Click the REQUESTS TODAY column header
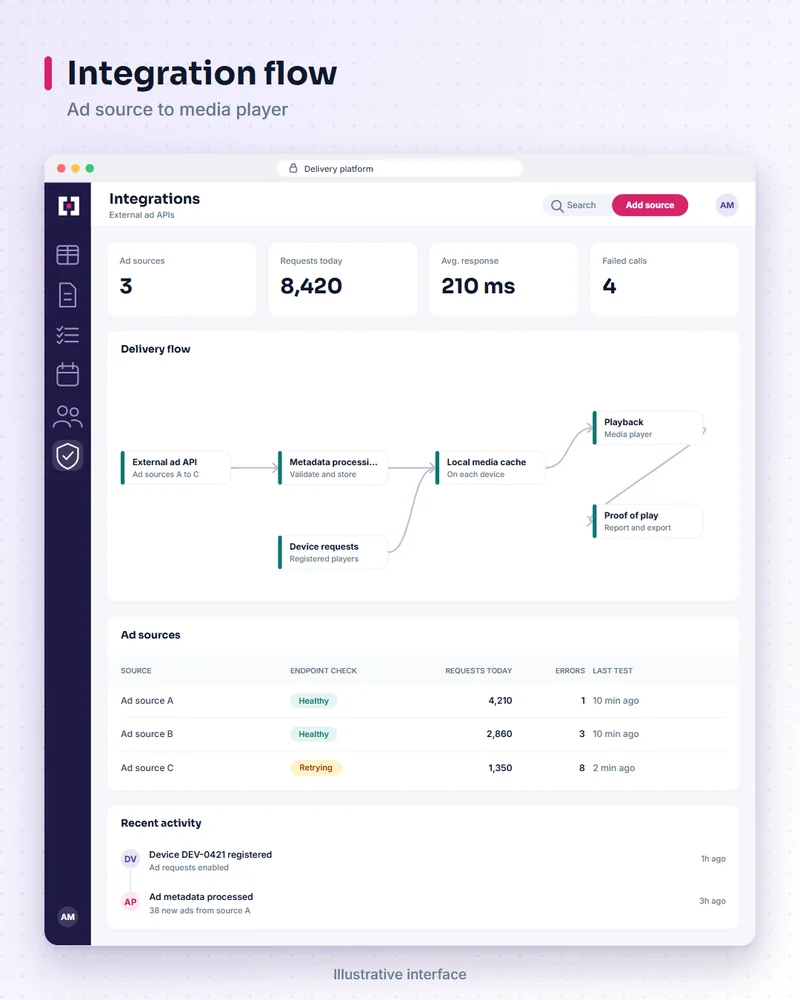 coord(478,671)
